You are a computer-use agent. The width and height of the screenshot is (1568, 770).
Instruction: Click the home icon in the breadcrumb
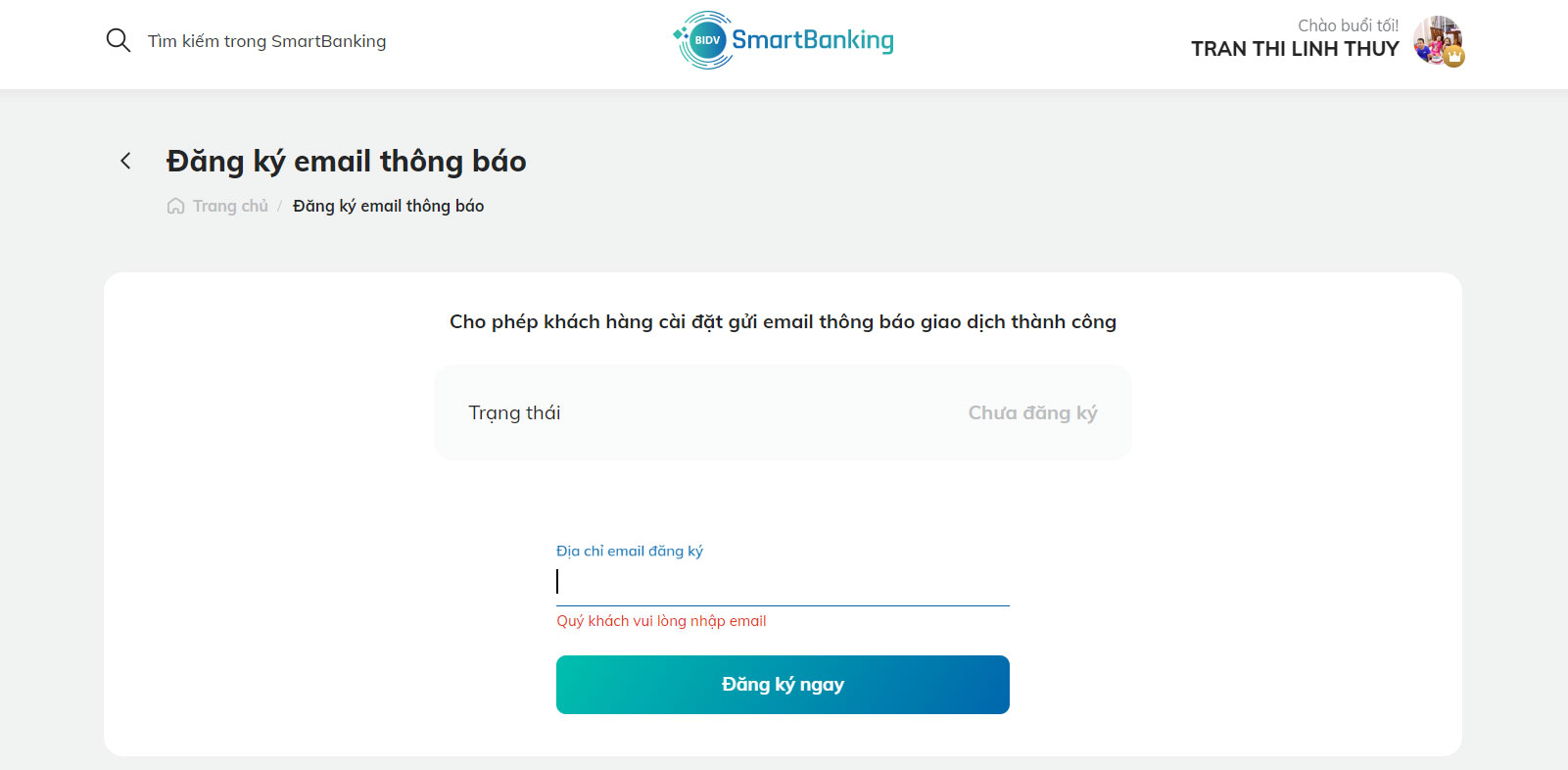pos(175,206)
